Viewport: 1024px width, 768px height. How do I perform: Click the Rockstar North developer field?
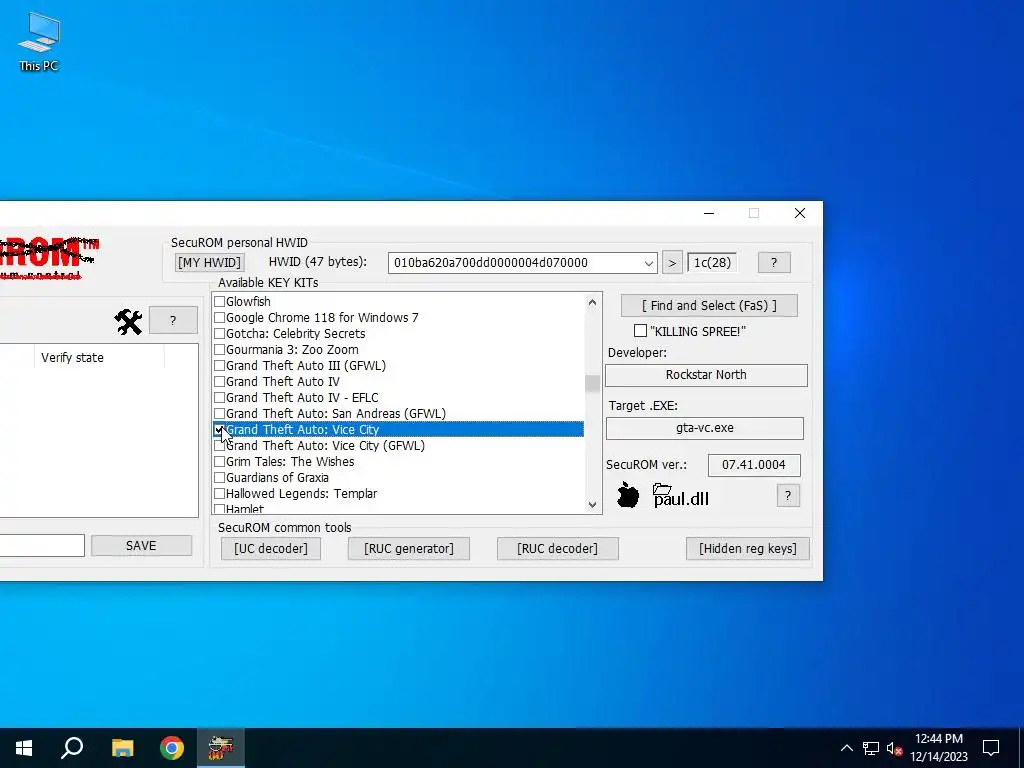click(706, 375)
